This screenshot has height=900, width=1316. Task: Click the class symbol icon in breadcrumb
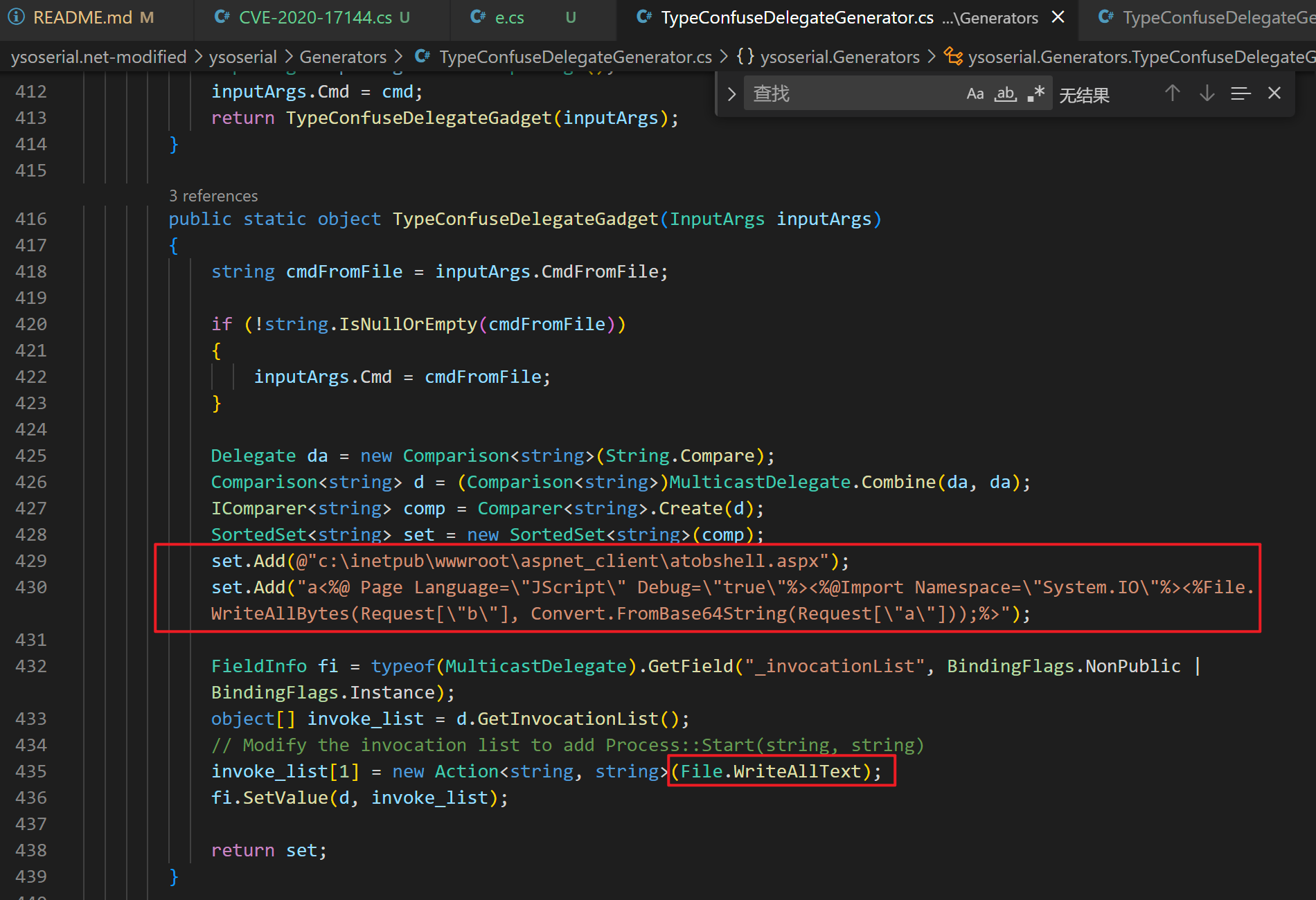click(954, 56)
